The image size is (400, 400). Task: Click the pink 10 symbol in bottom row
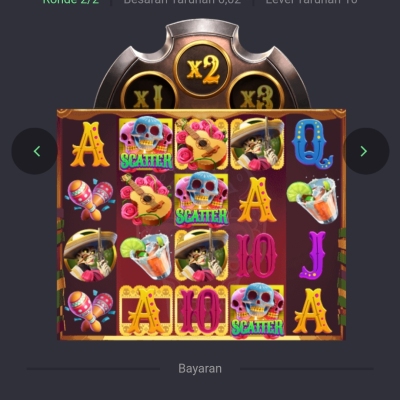point(202,311)
